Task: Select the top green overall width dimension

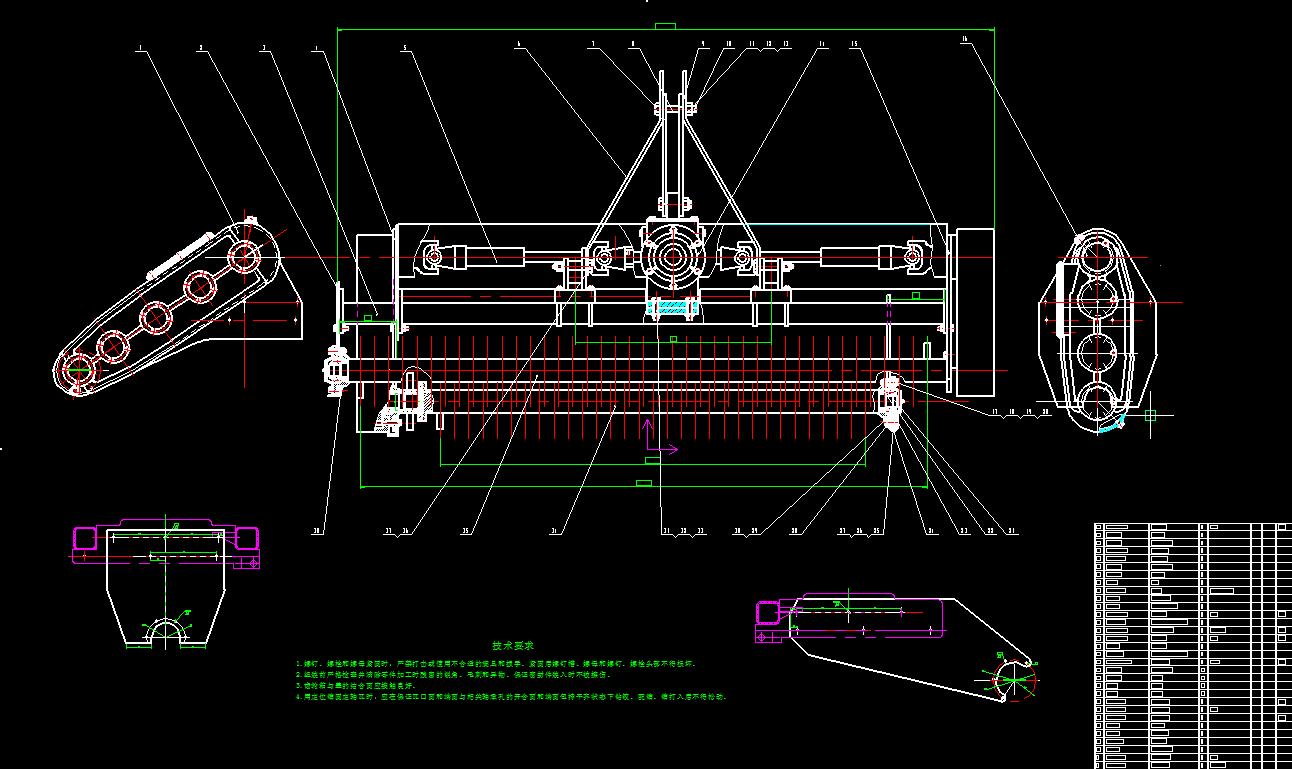Action: pos(665,28)
